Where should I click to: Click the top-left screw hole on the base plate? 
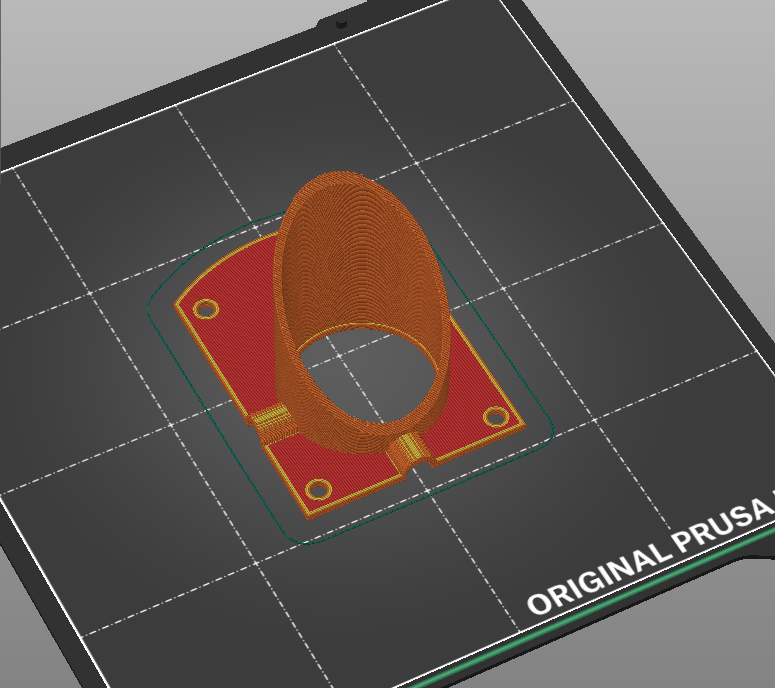pyautogui.click(x=206, y=309)
